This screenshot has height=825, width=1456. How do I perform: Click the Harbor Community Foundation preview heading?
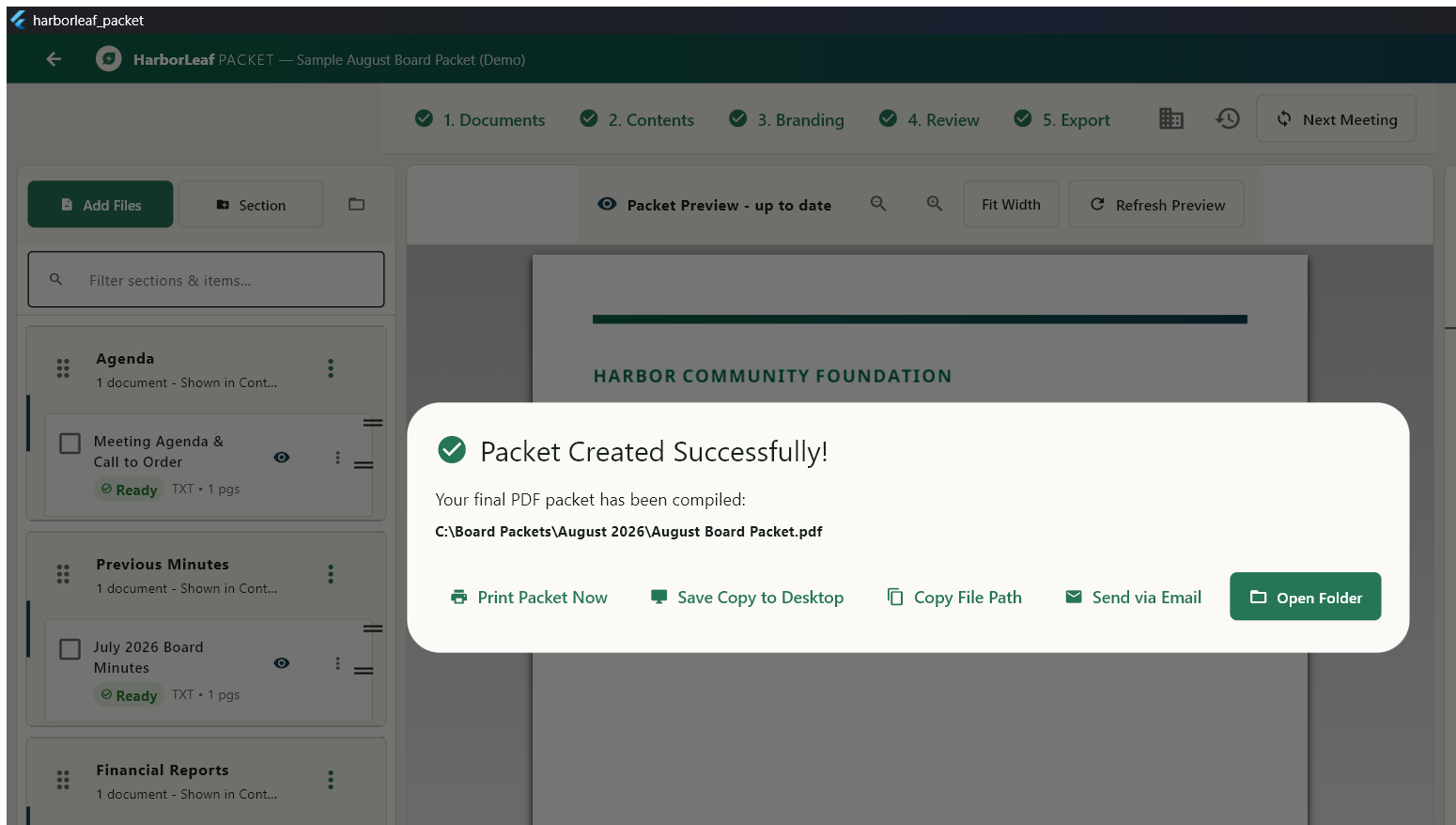(772, 376)
